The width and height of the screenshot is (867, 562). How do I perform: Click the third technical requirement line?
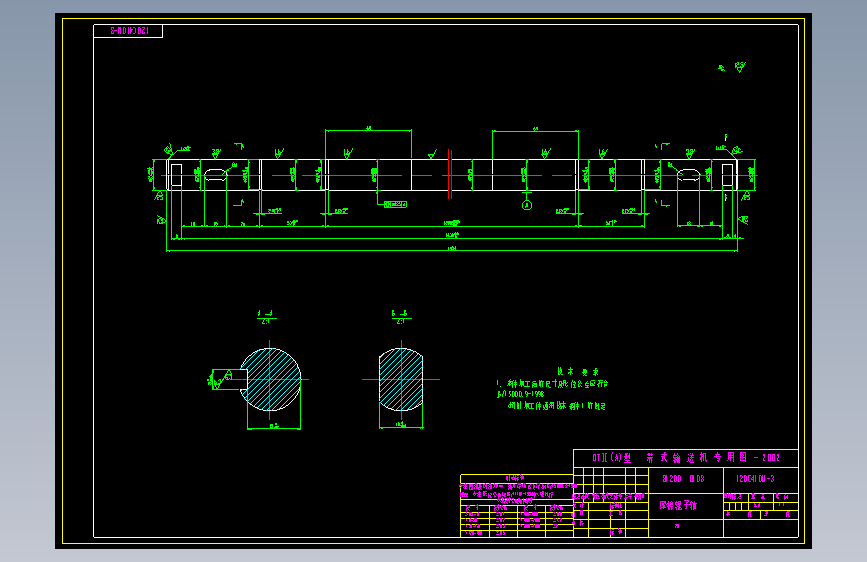pyautogui.click(x=557, y=406)
